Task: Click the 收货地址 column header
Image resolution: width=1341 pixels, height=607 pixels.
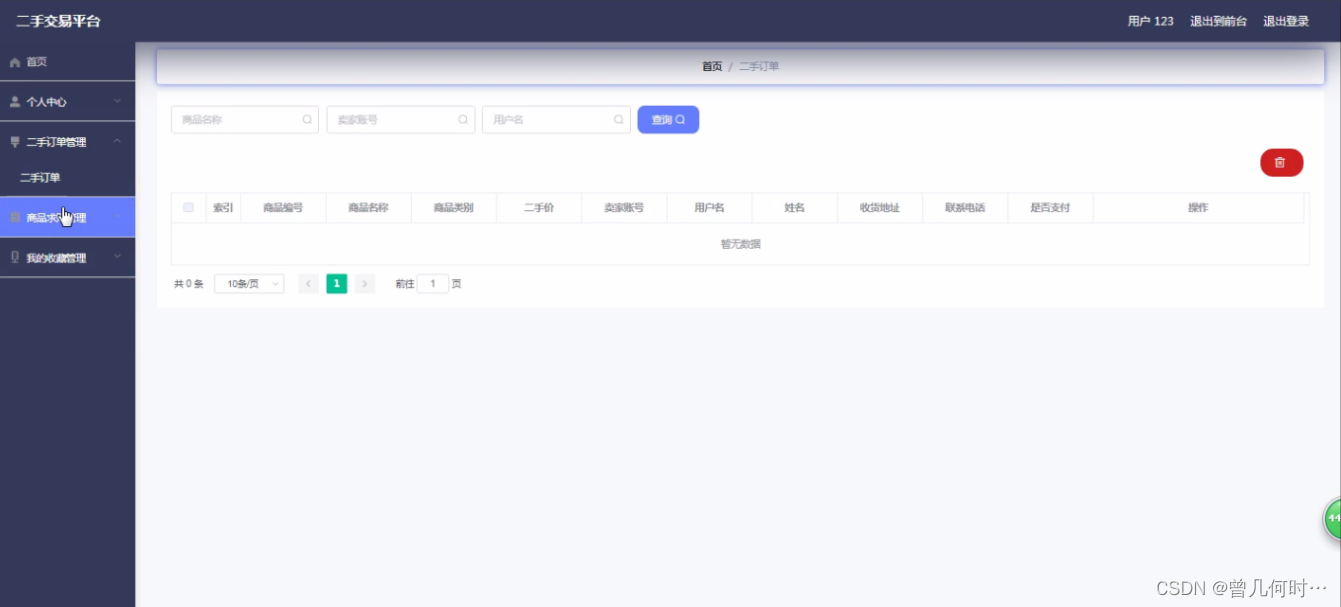Action: (x=880, y=208)
